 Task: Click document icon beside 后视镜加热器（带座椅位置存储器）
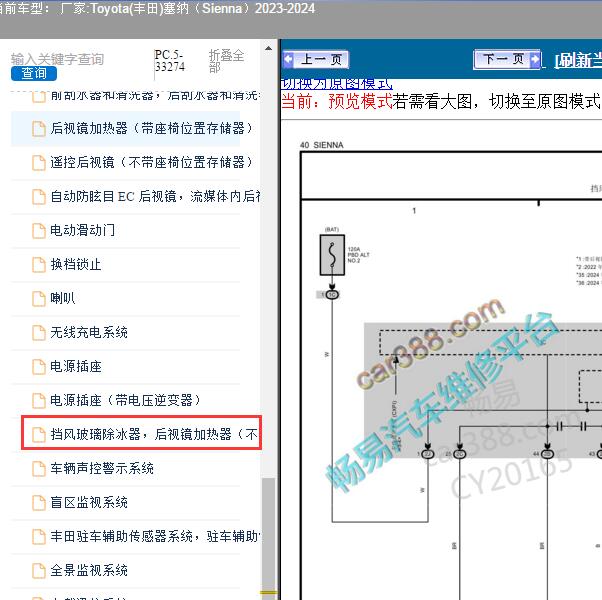tap(39, 129)
